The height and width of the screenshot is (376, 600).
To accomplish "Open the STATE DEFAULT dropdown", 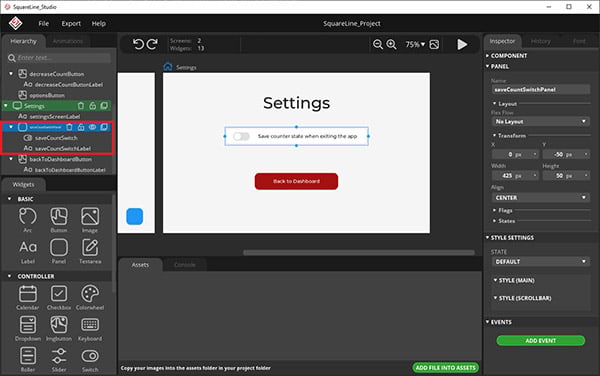I will [540, 262].
